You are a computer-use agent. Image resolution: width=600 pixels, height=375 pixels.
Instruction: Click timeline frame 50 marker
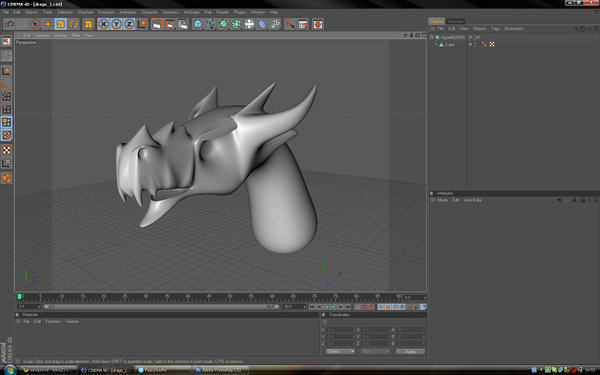(230, 296)
